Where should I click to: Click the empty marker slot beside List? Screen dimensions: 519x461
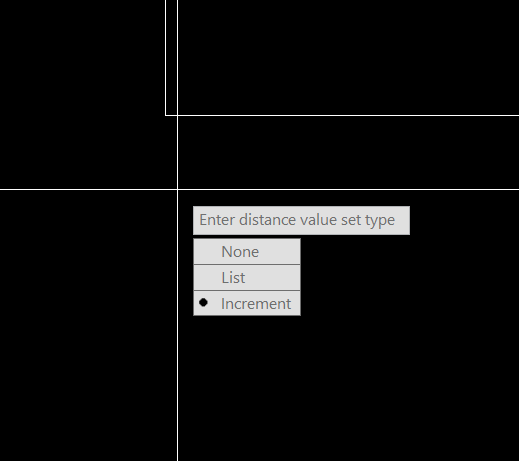(x=203, y=278)
